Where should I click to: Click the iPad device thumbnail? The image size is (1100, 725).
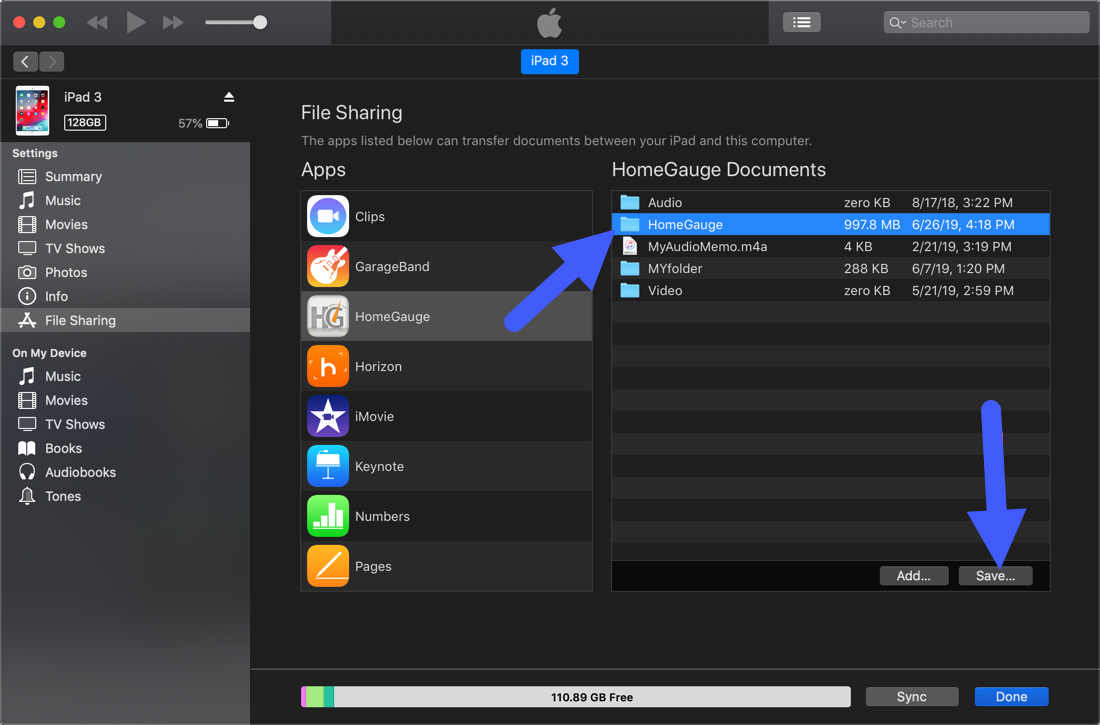coord(32,109)
